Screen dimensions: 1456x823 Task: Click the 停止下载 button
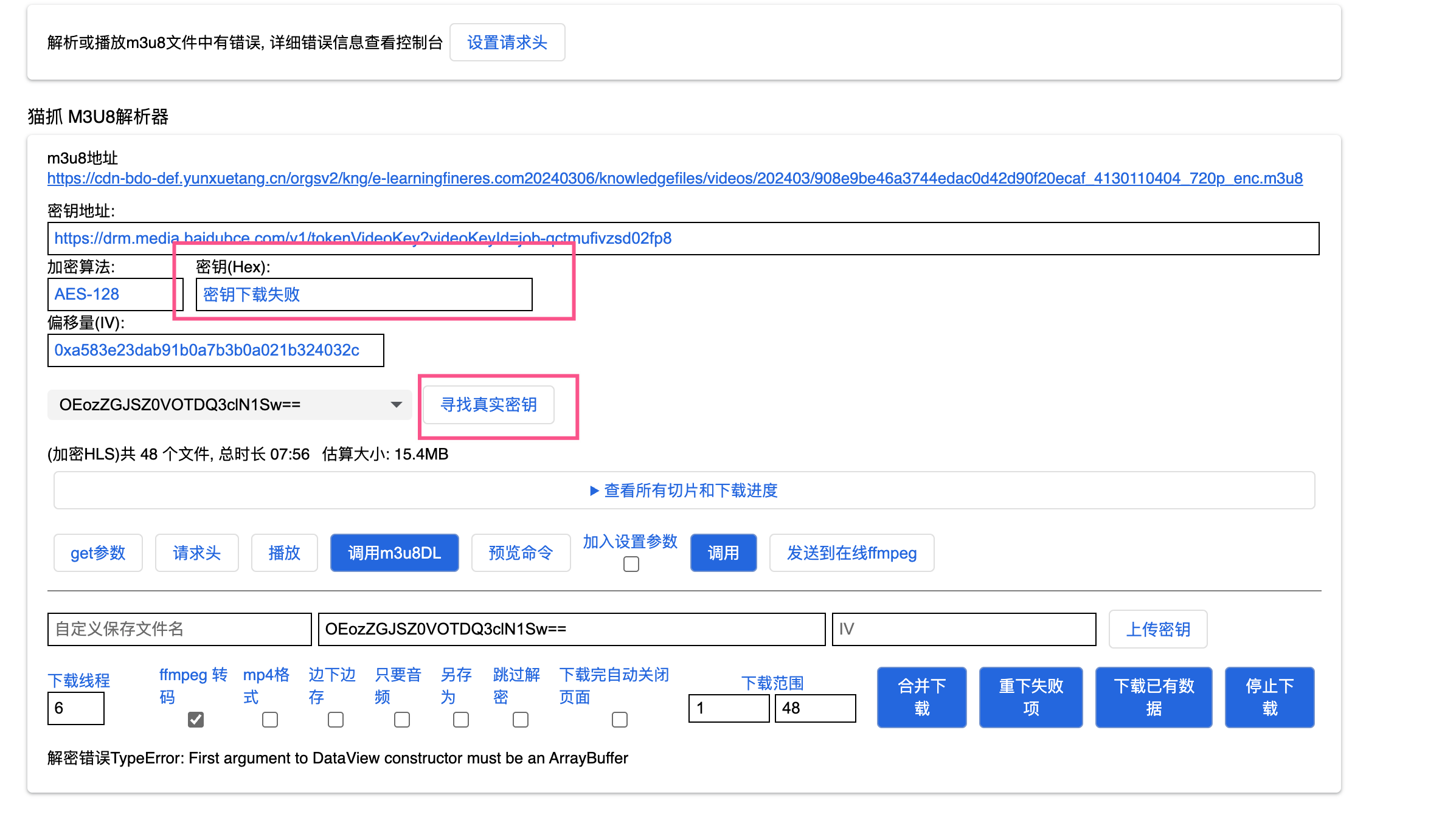pos(1269,697)
